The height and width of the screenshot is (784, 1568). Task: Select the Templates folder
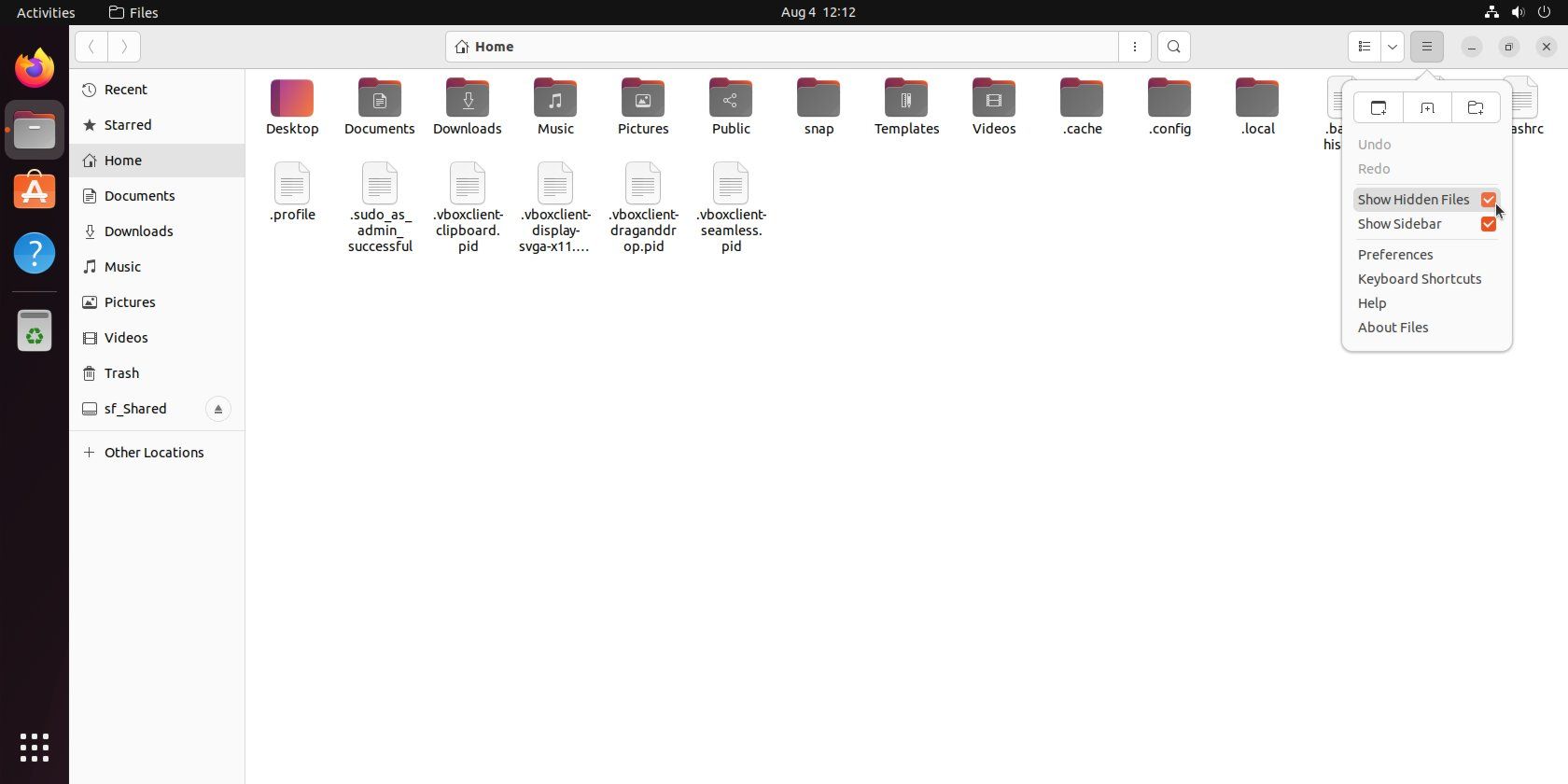(906, 107)
